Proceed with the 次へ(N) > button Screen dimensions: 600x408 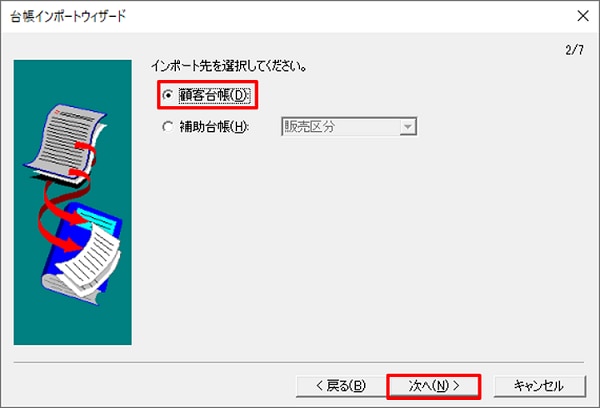point(434,386)
